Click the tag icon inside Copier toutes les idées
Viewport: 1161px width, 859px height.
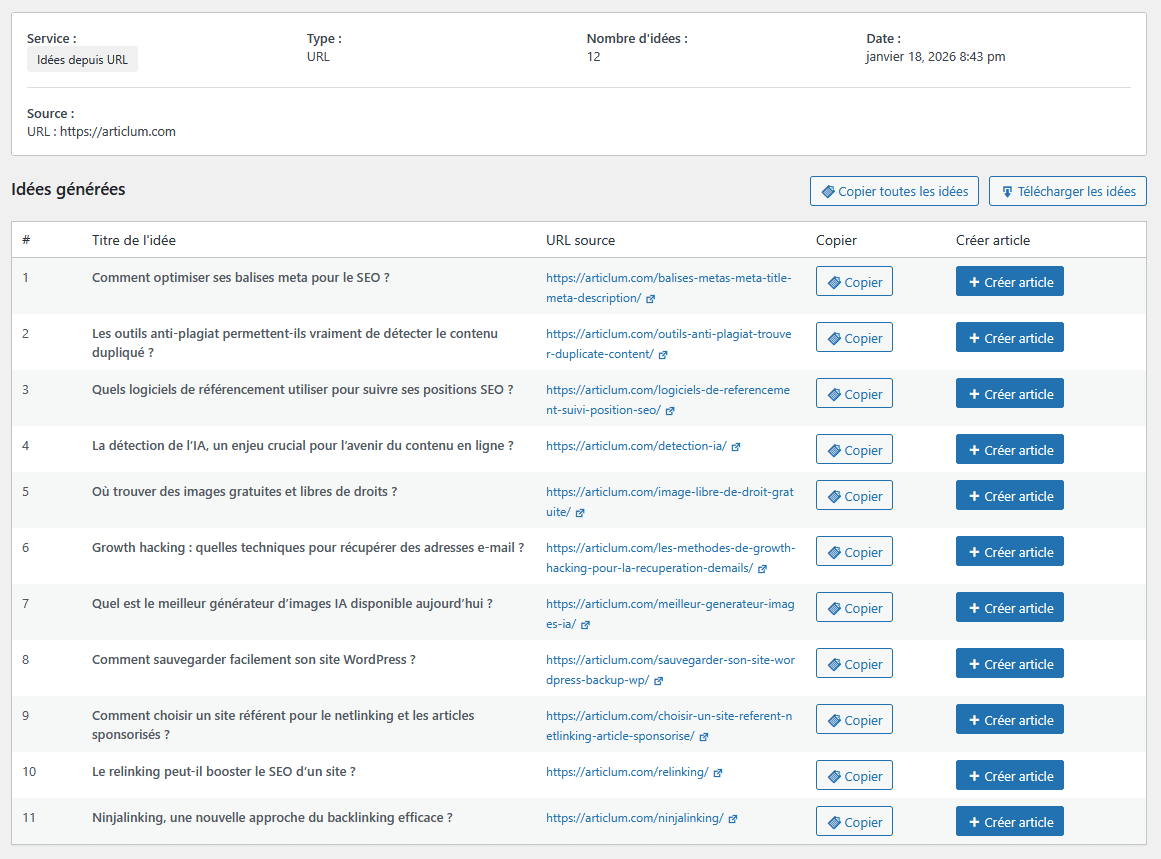tap(830, 191)
